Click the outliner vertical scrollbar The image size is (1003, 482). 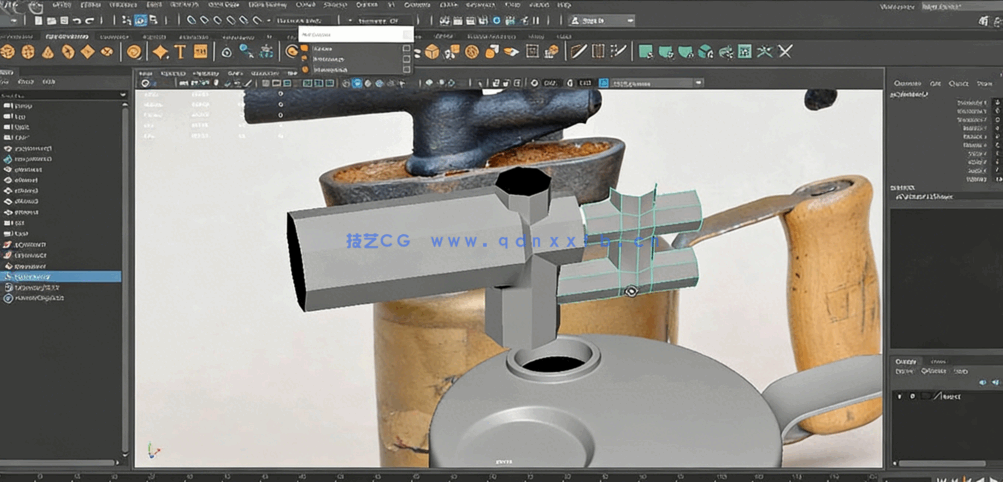(125, 281)
